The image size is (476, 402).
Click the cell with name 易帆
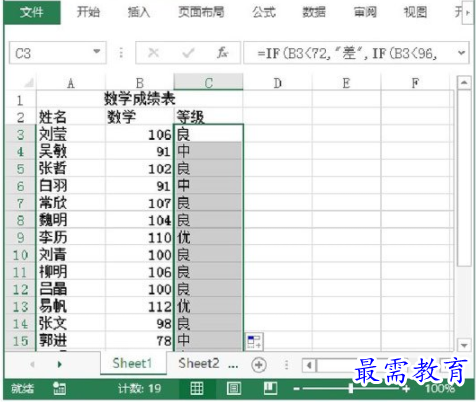pyautogui.click(x=71, y=306)
